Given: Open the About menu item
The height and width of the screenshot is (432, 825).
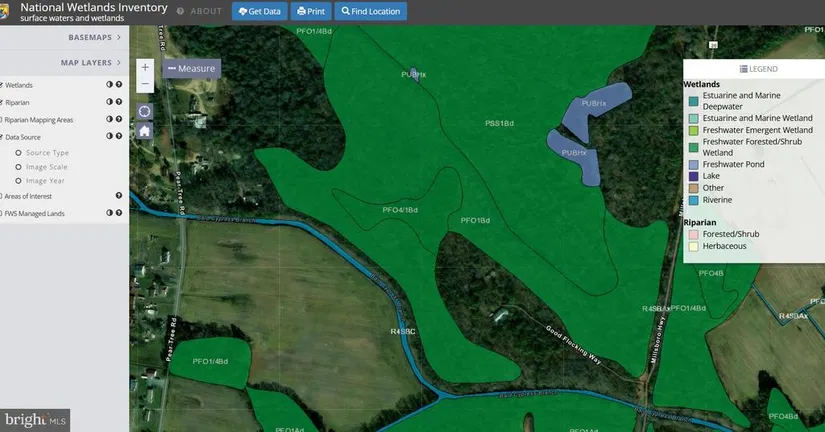Looking at the screenshot, I should (x=200, y=12).
